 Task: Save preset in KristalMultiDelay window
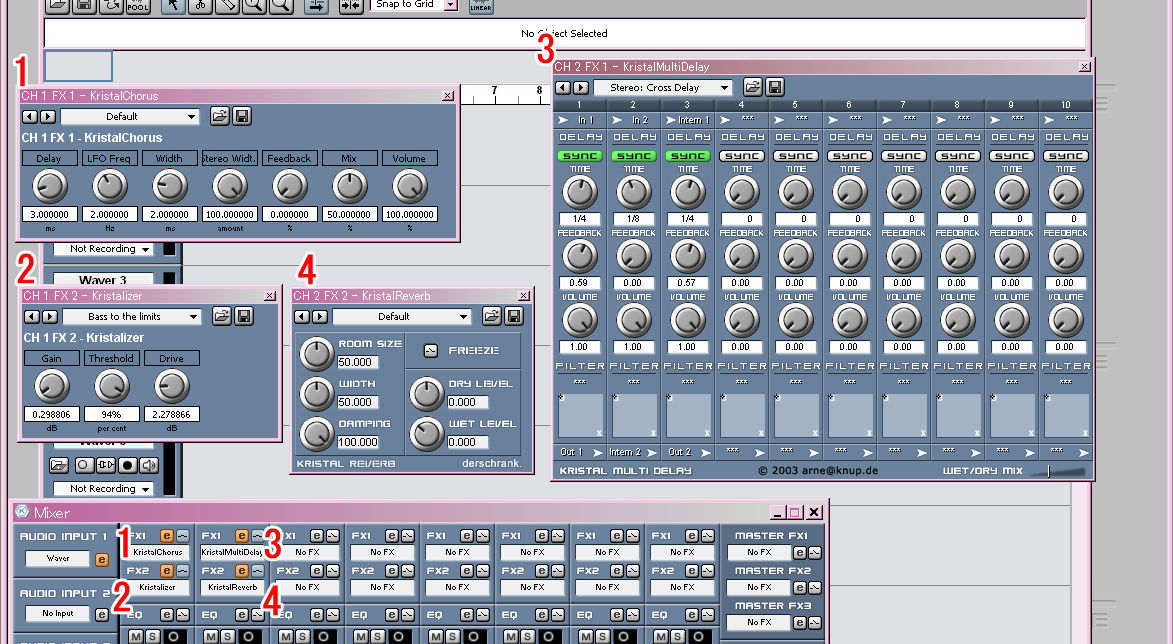775,87
